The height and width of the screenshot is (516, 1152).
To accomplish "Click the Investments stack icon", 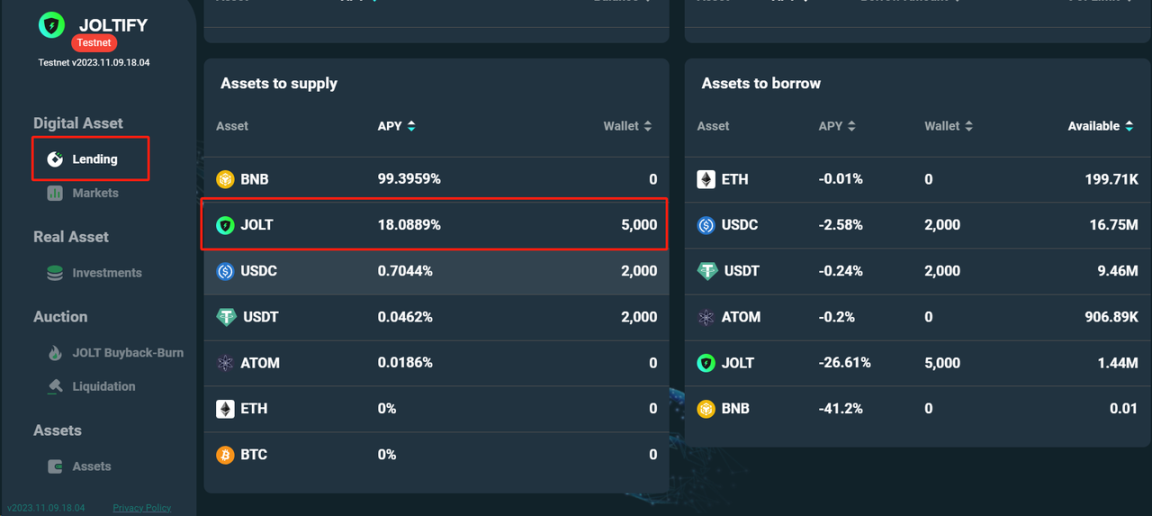I will [54, 273].
